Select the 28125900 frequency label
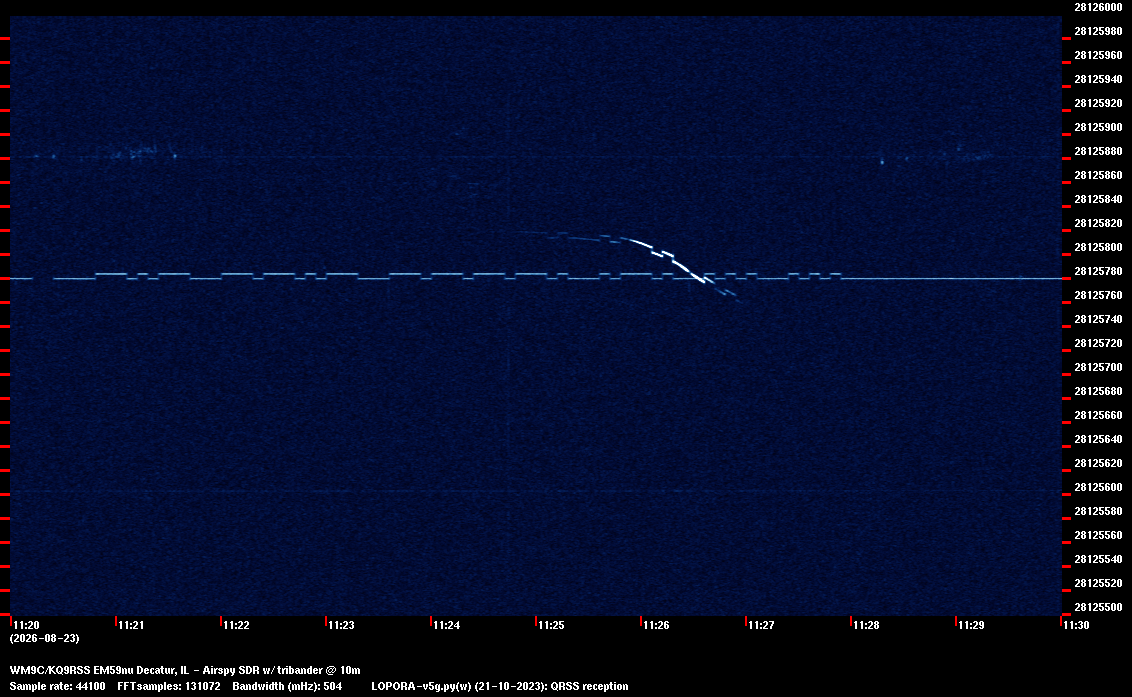 [x=1099, y=127]
